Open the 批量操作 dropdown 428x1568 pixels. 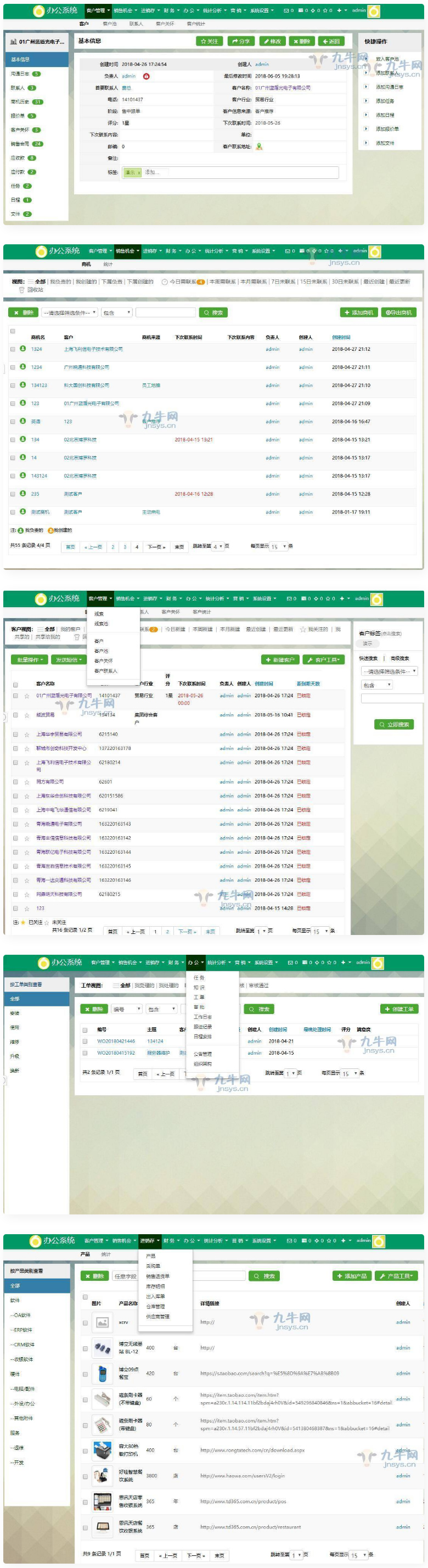tap(30, 660)
